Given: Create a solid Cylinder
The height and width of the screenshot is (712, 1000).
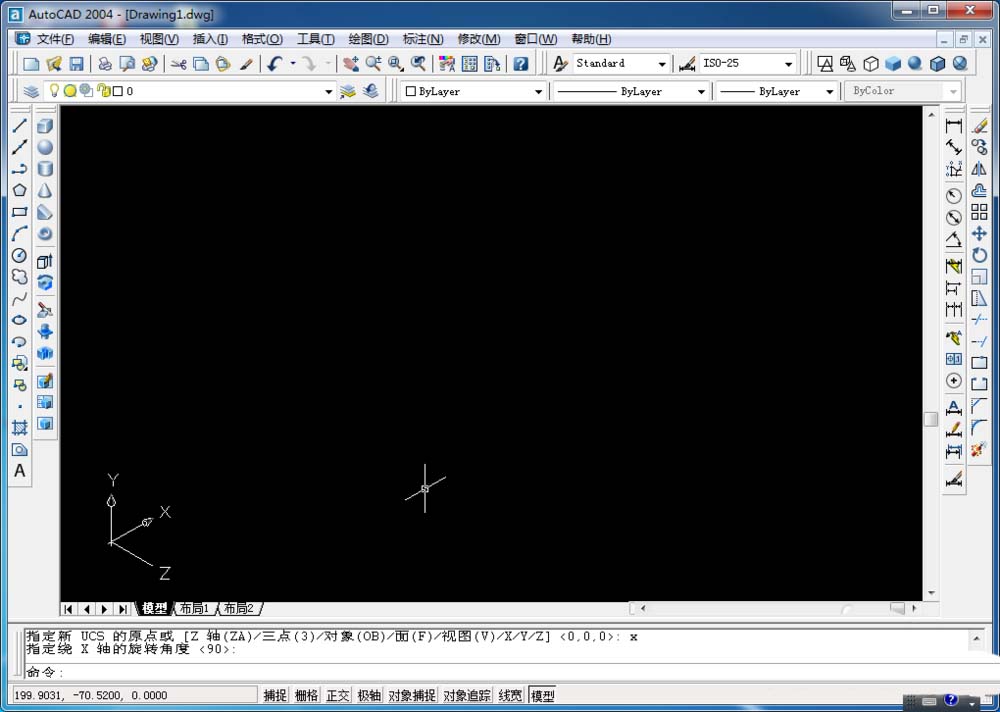Looking at the screenshot, I should coord(45,169).
